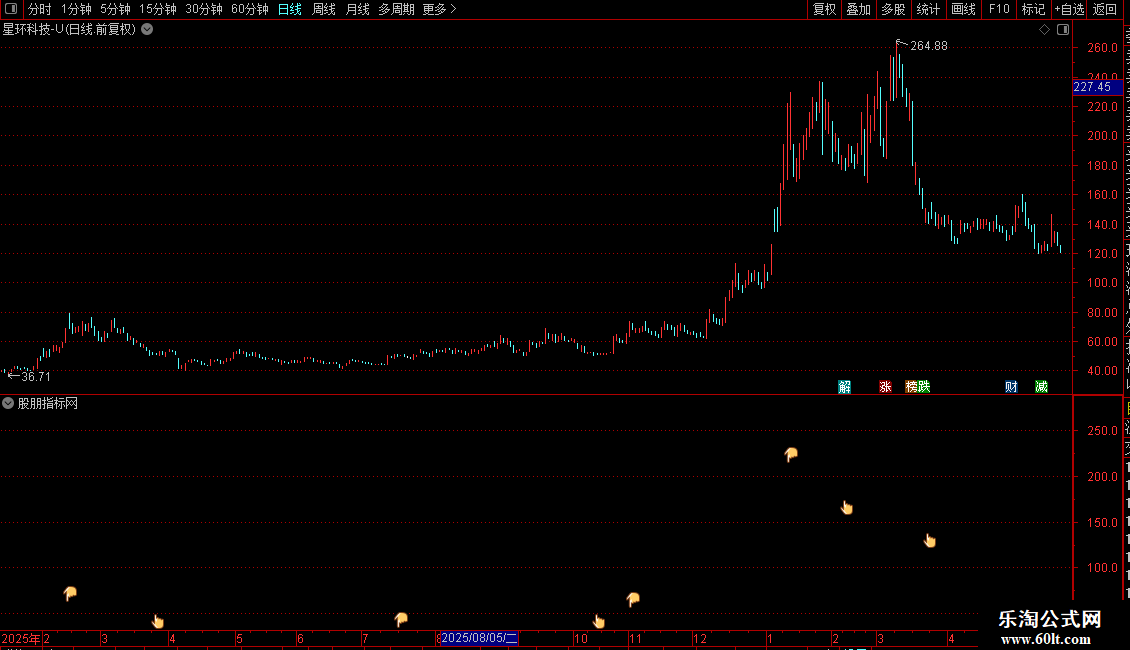
Task: Open the 统计 statistics button
Action: click(x=927, y=9)
